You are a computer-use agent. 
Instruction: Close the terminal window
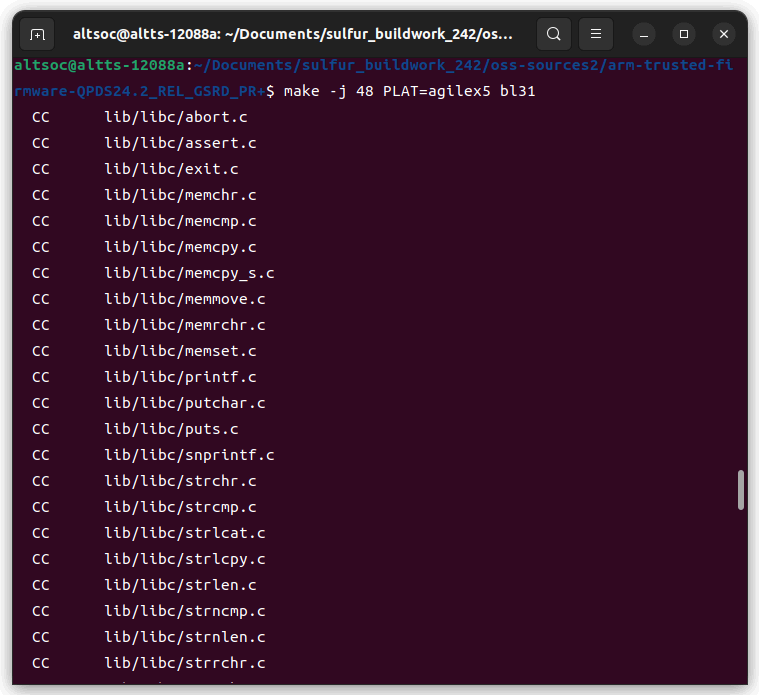click(x=724, y=34)
